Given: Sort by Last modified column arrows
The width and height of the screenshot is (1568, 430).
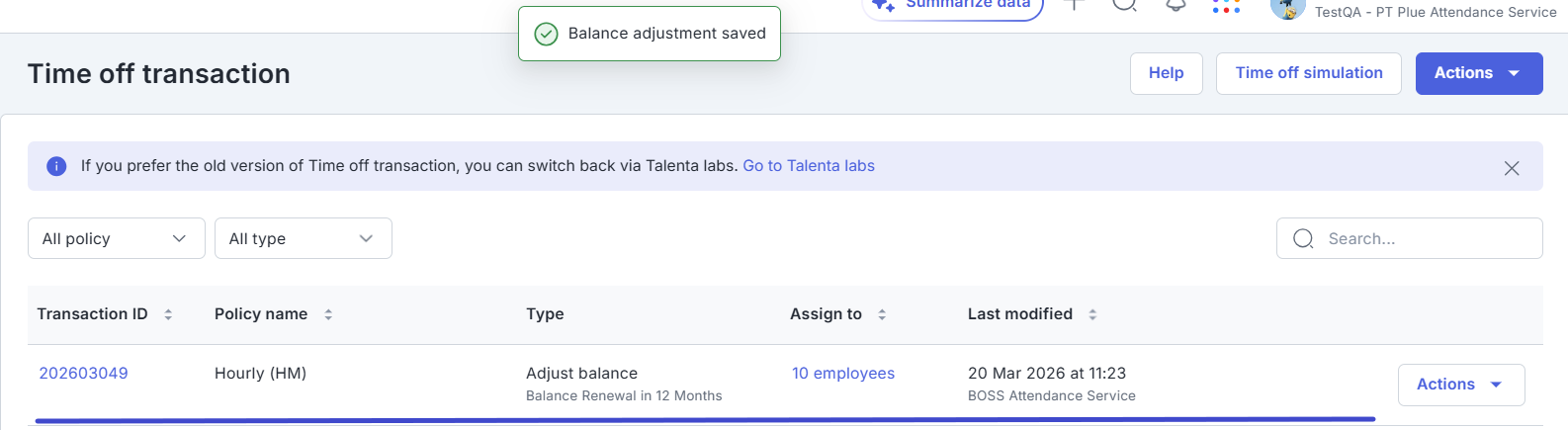Looking at the screenshot, I should (1092, 314).
